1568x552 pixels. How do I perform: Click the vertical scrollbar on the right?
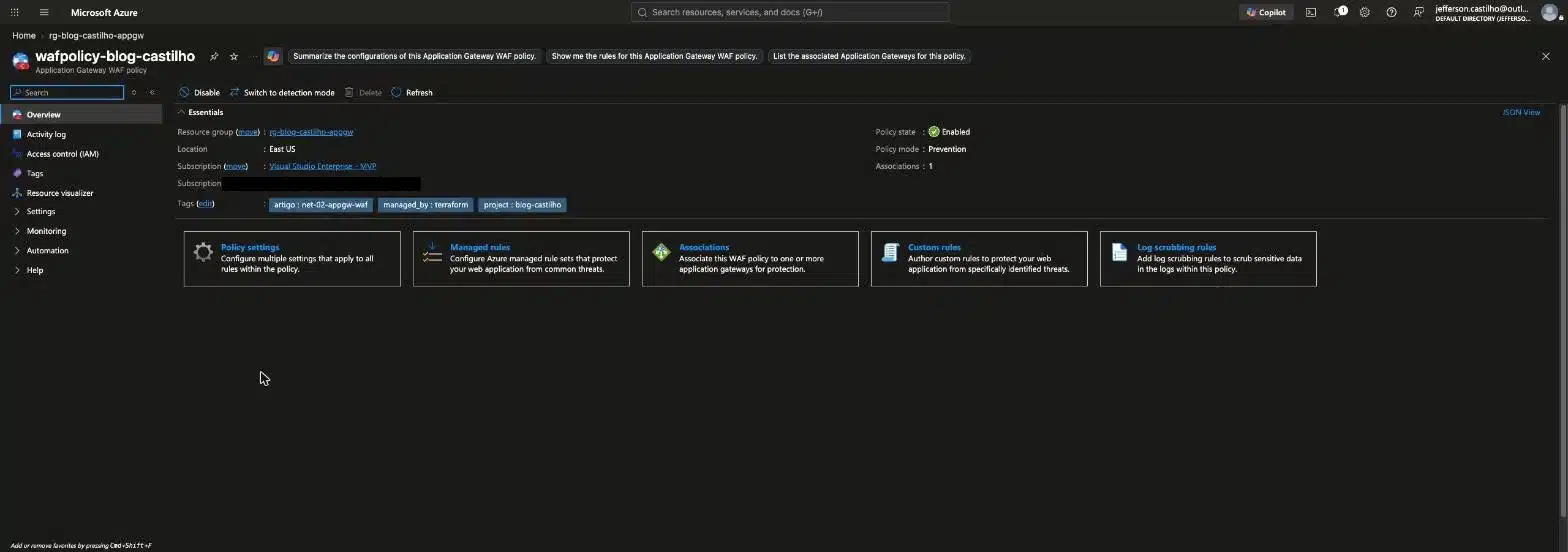[1563, 310]
